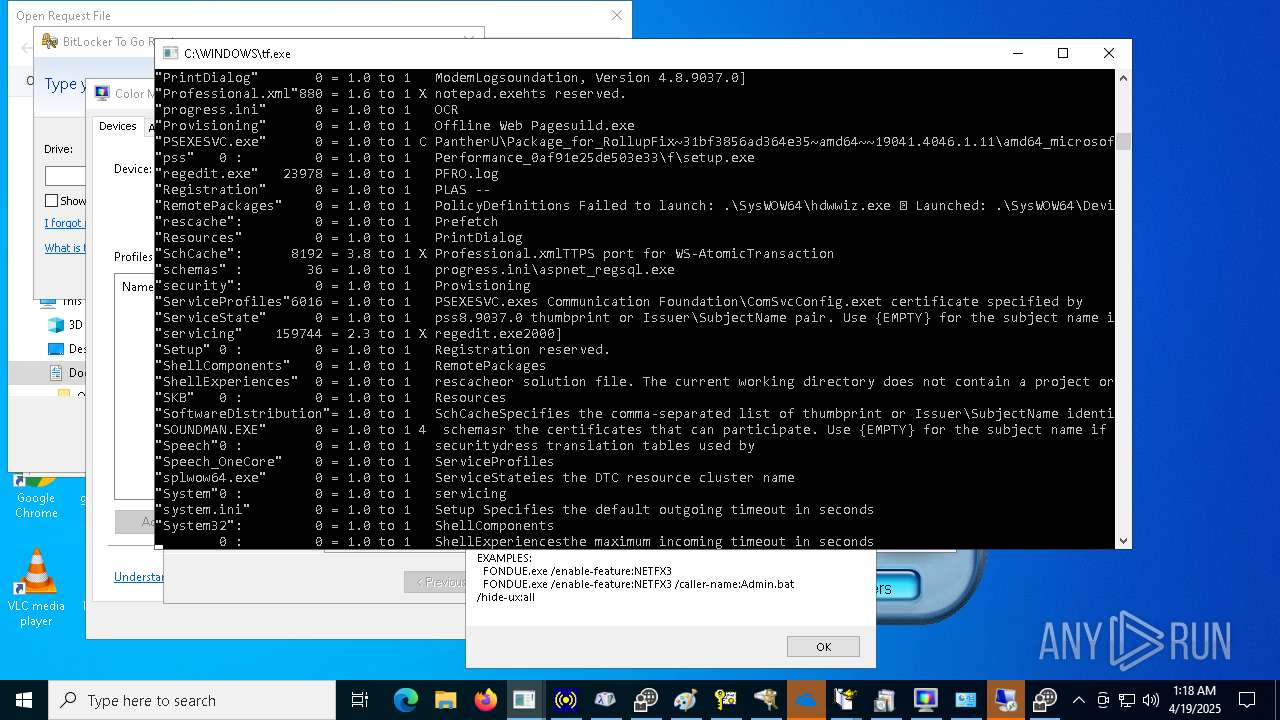Image resolution: width=1280 pixels, height=720 pixels.
Task: Click the 'FONDUE.exe /enable-feature:NETFX3' example line
Action: click(577, 571)
